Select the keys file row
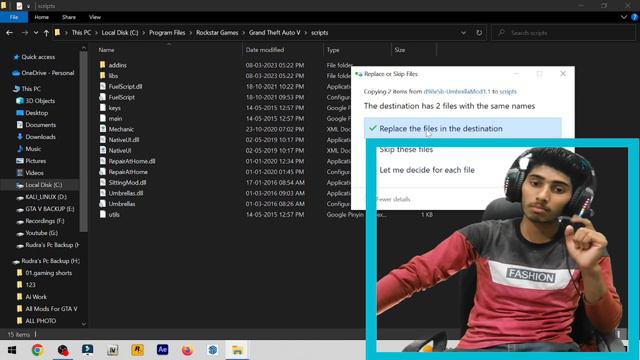Screen dimensions: 640x360 point(114,108)
